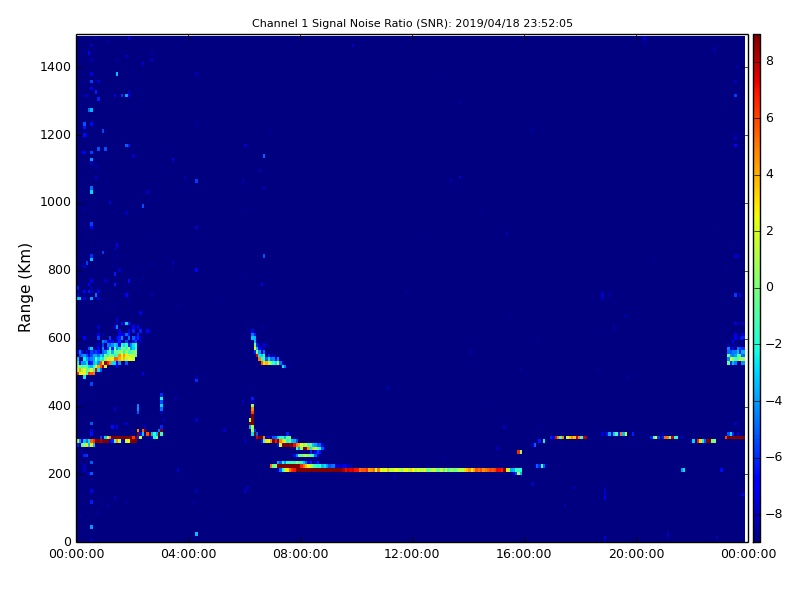This screenshot has width=800, height=600.
Task: Click the long red echo band near 200 km
Action: 396,469
